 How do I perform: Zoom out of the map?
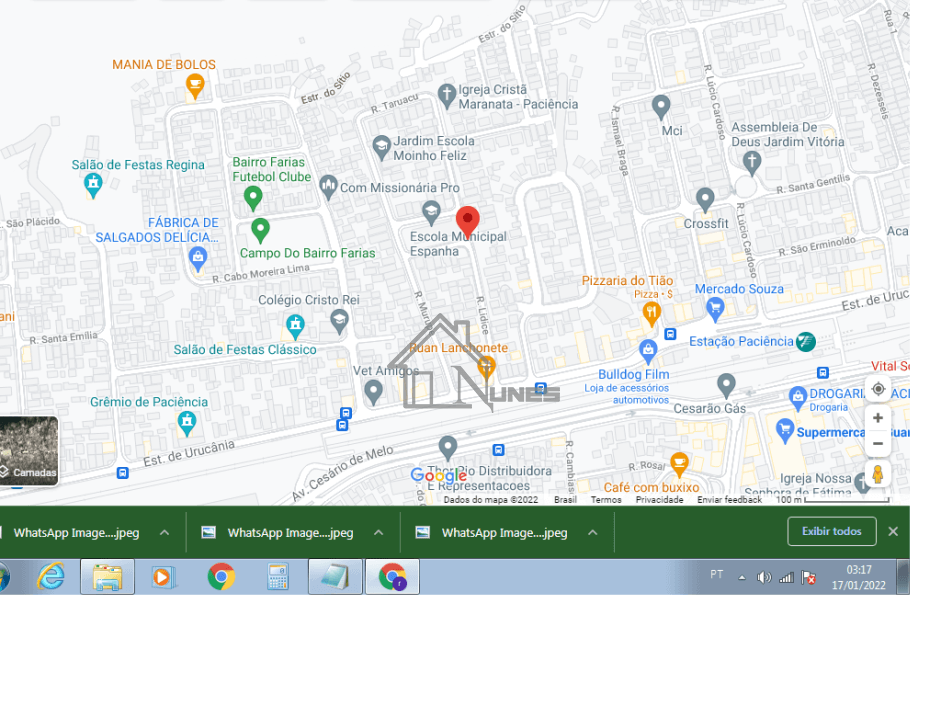click(878, 444)
